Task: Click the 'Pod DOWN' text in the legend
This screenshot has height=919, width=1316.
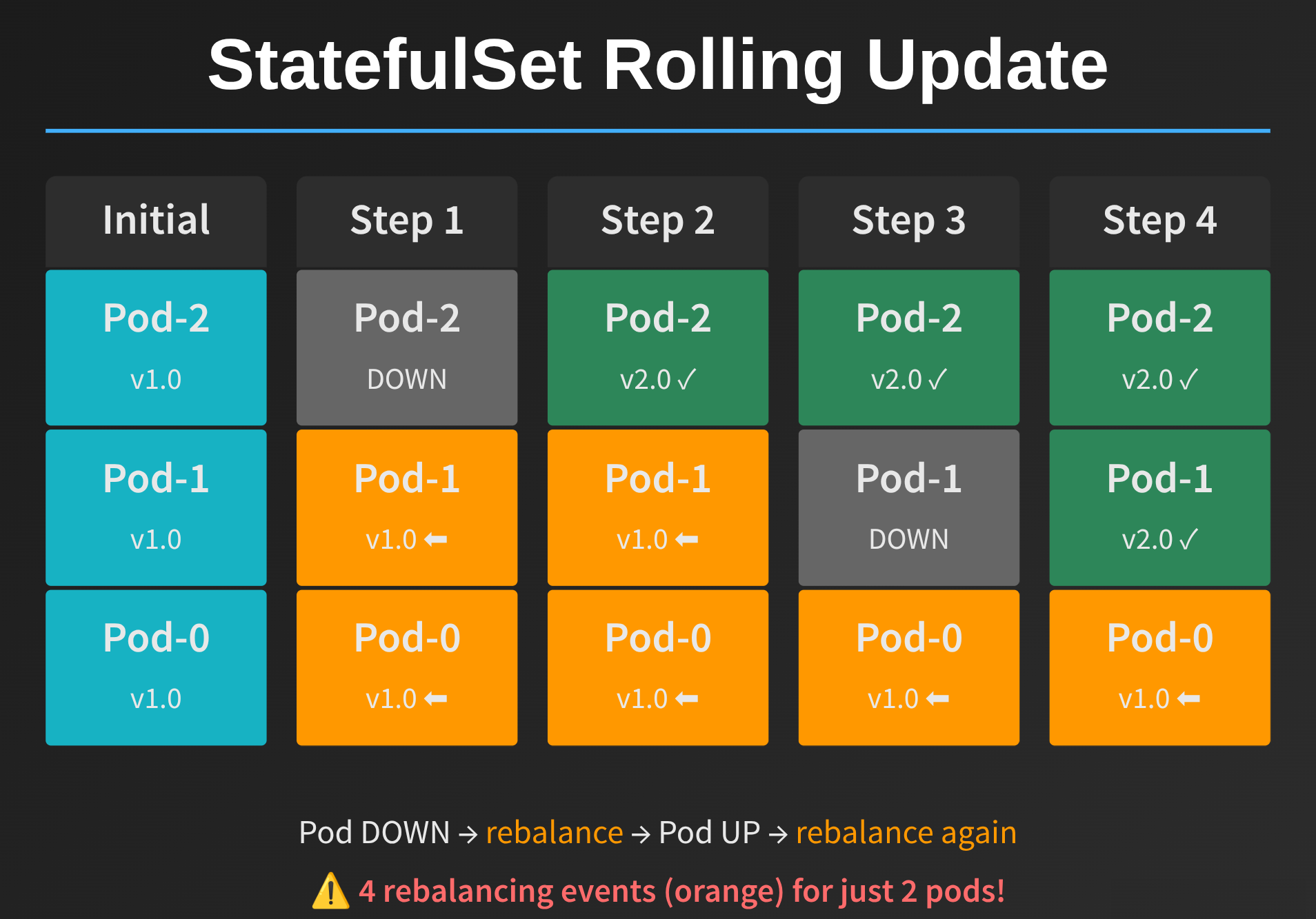Action: (x=375, y=833)
